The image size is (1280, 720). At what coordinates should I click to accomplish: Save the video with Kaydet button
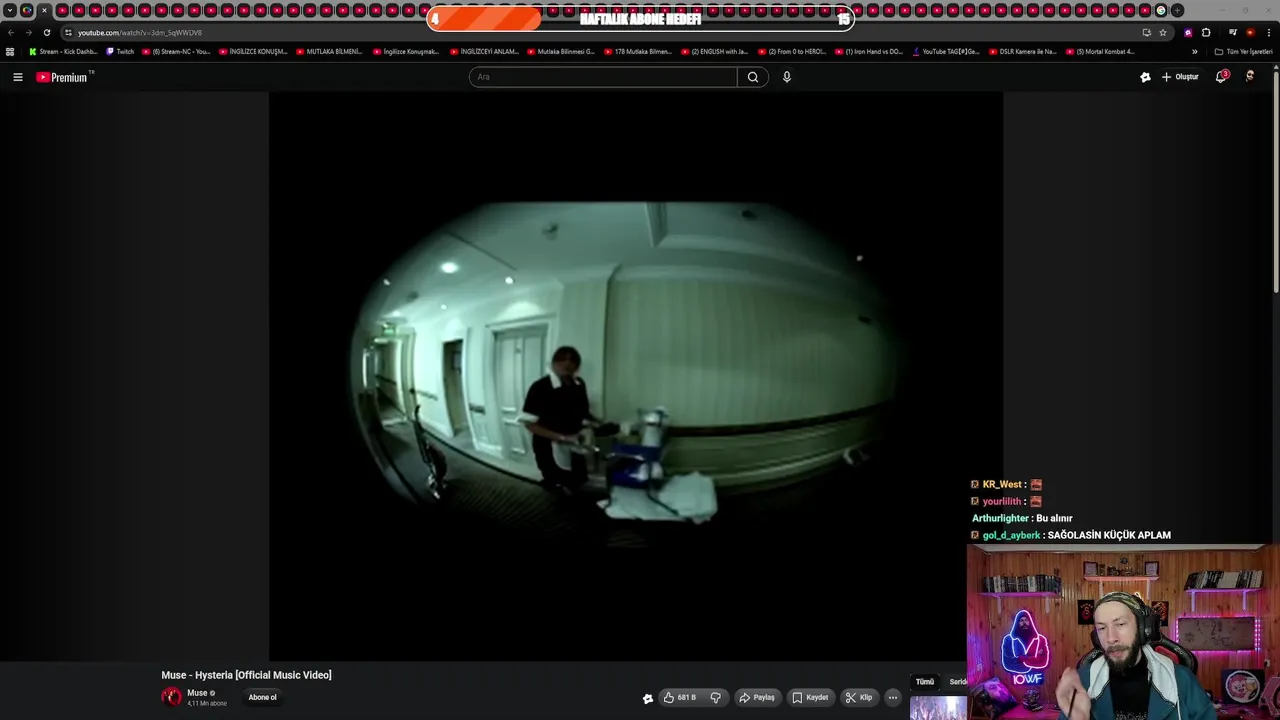point(810,697)
